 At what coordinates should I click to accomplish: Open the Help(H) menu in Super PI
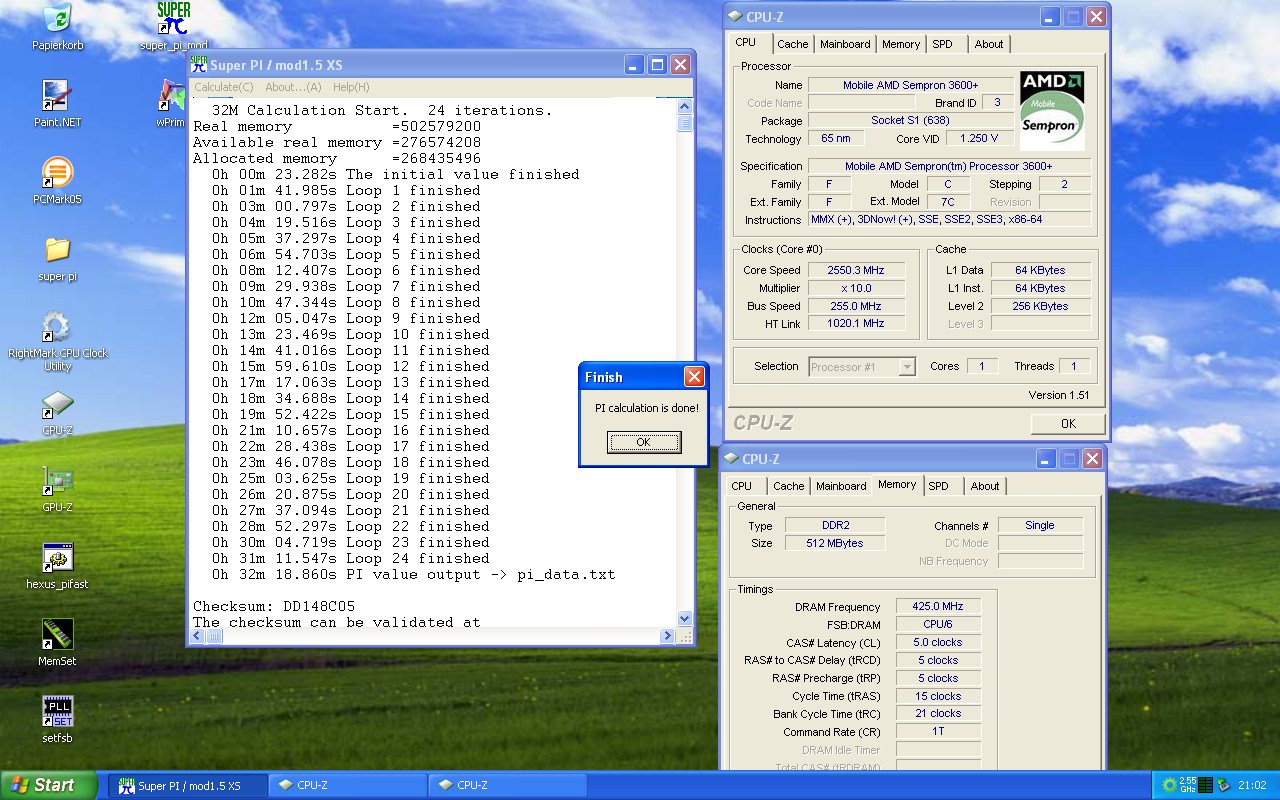click(x=351, y=87)
